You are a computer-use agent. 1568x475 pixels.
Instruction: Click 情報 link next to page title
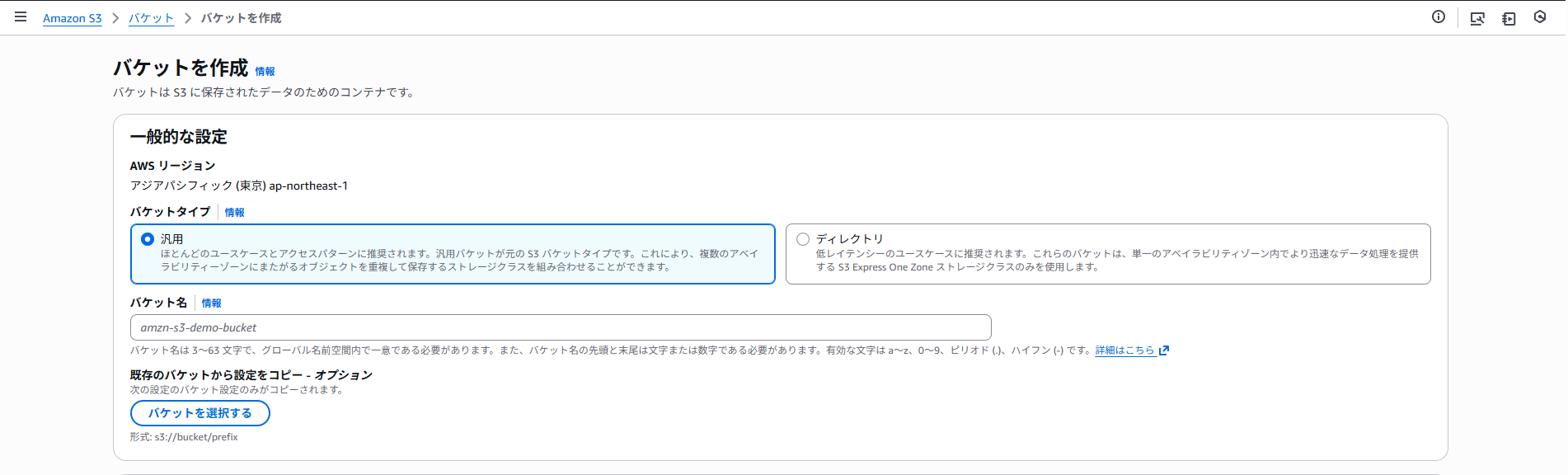(x=265, y=72)
